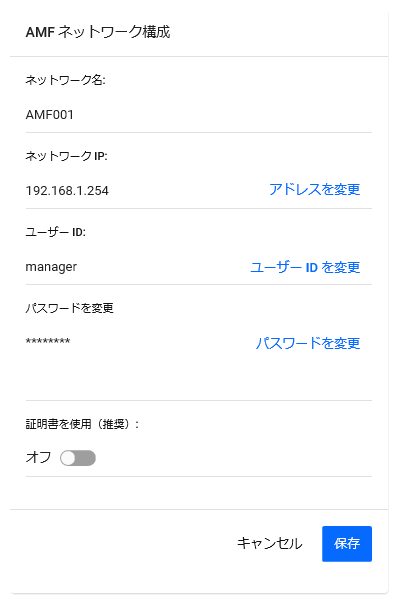The height and width of the screenshot is (603, 399).
Task: Save settings with the 保存 button
Action: click(x=347, y=543)
